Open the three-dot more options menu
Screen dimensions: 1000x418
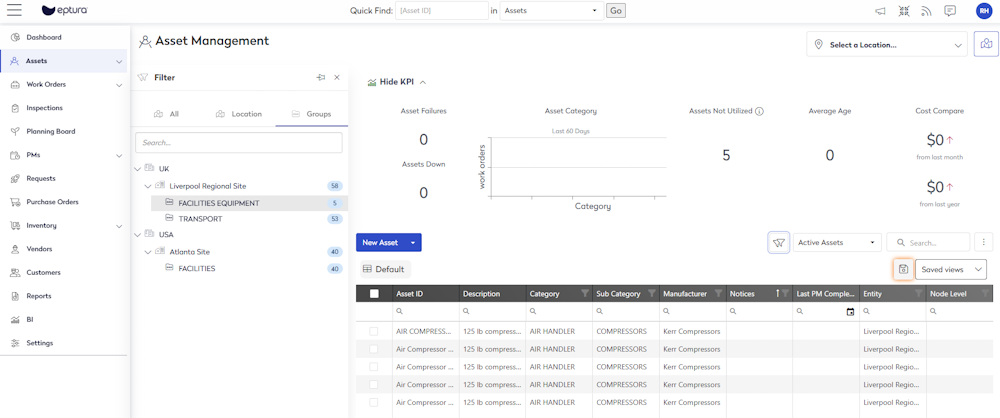[984, 242]
